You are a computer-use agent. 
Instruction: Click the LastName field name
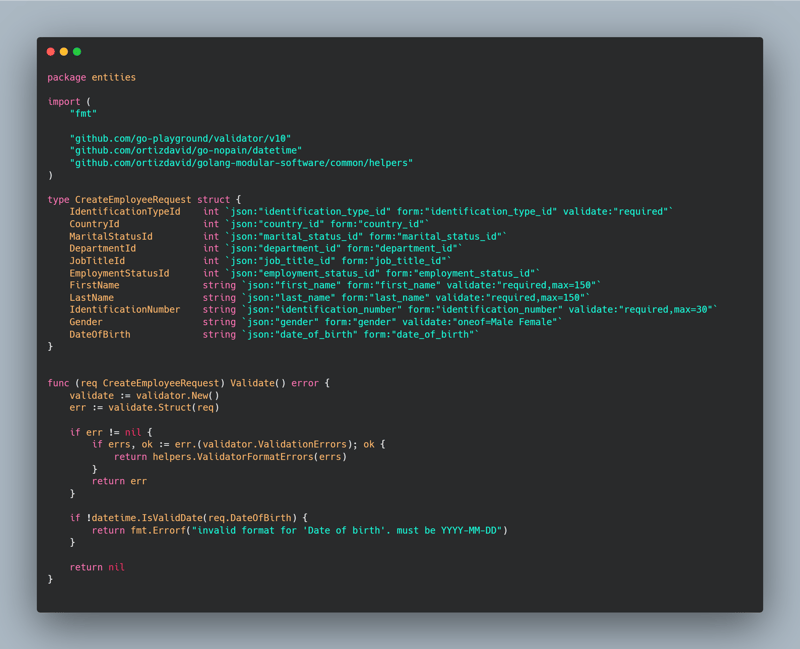pos(91,297)
